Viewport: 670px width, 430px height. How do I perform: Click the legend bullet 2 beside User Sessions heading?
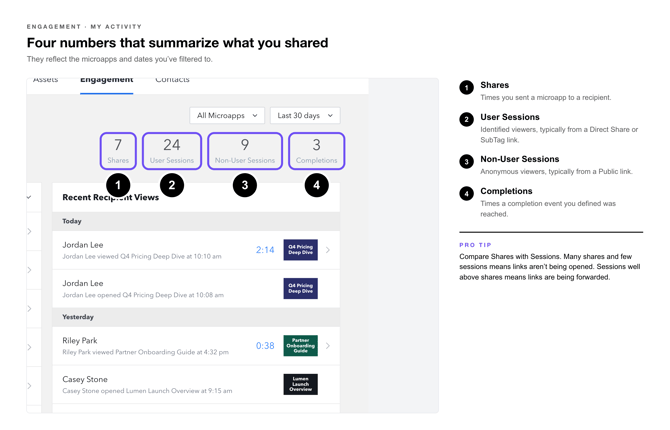[466, 120]
